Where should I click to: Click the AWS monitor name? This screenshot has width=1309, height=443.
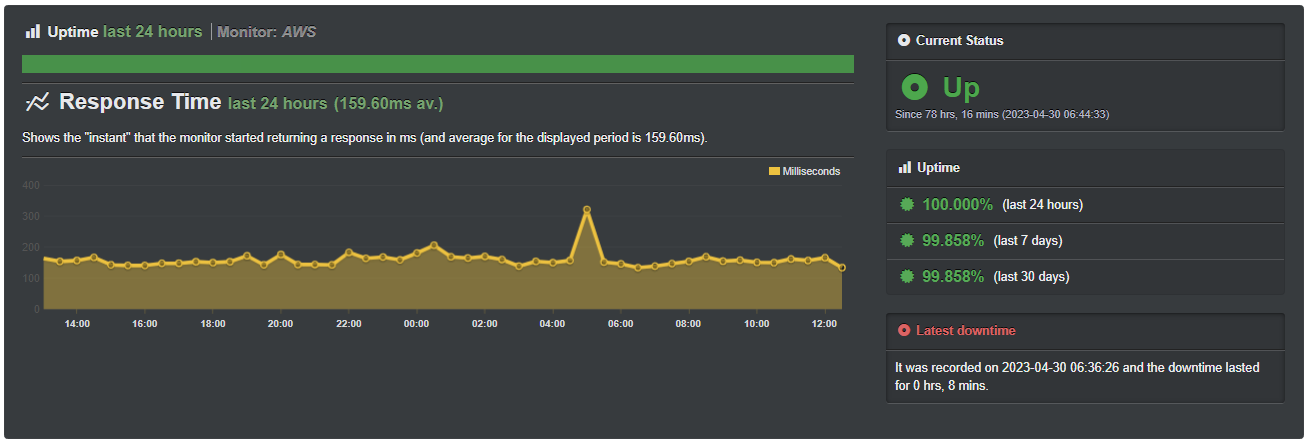[x=300, y=32]
